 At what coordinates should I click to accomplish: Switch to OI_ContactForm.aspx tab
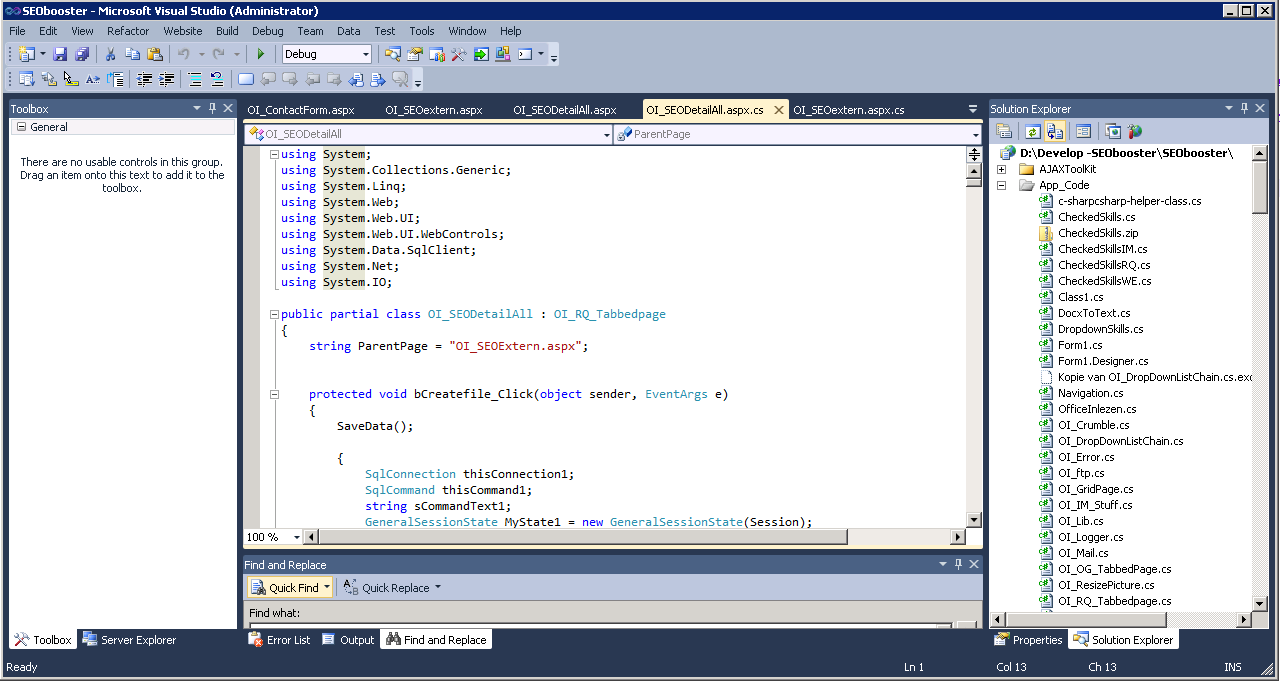(x=301, y=110)
